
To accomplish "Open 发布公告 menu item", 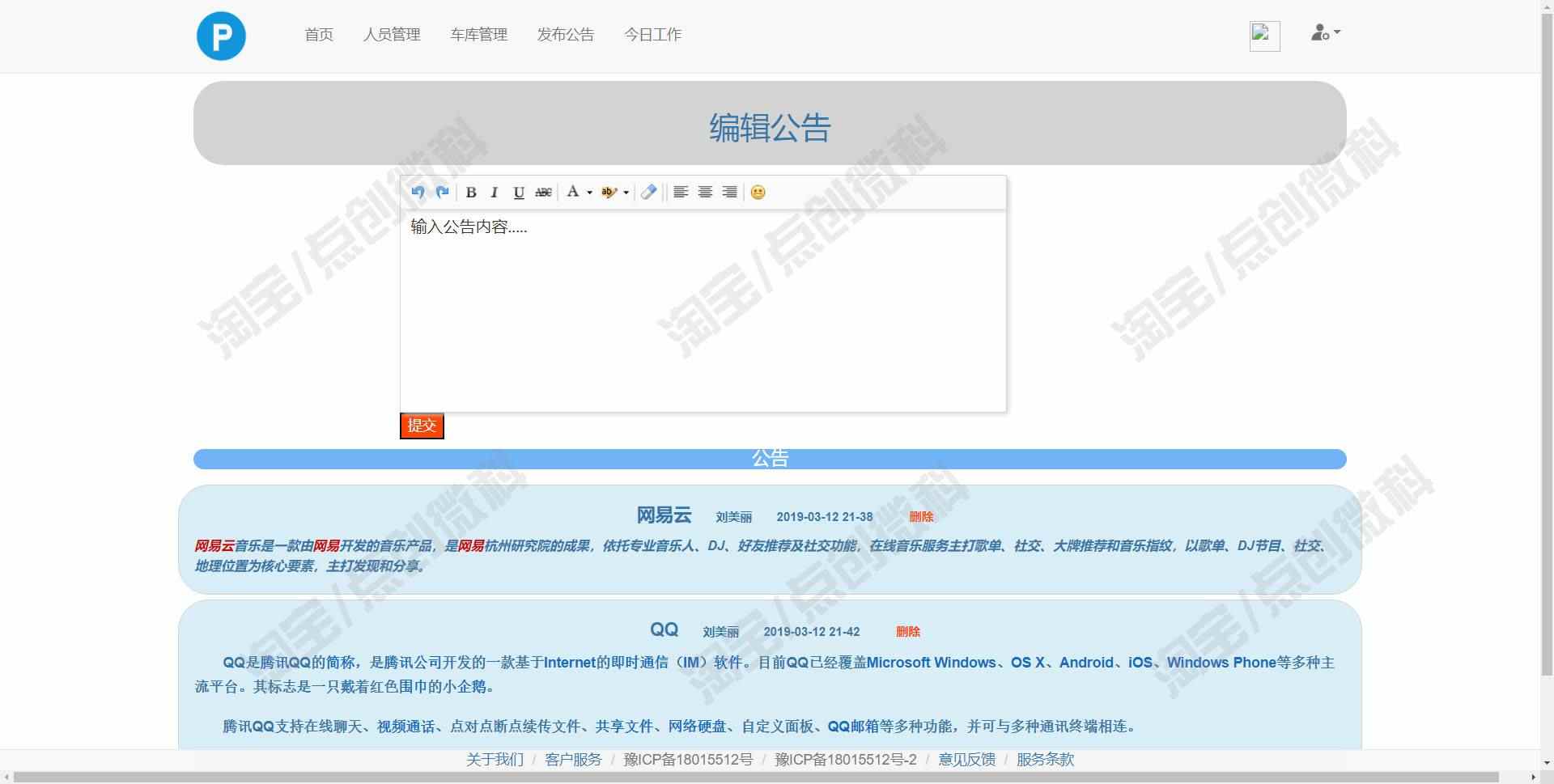I will point(566,35).
